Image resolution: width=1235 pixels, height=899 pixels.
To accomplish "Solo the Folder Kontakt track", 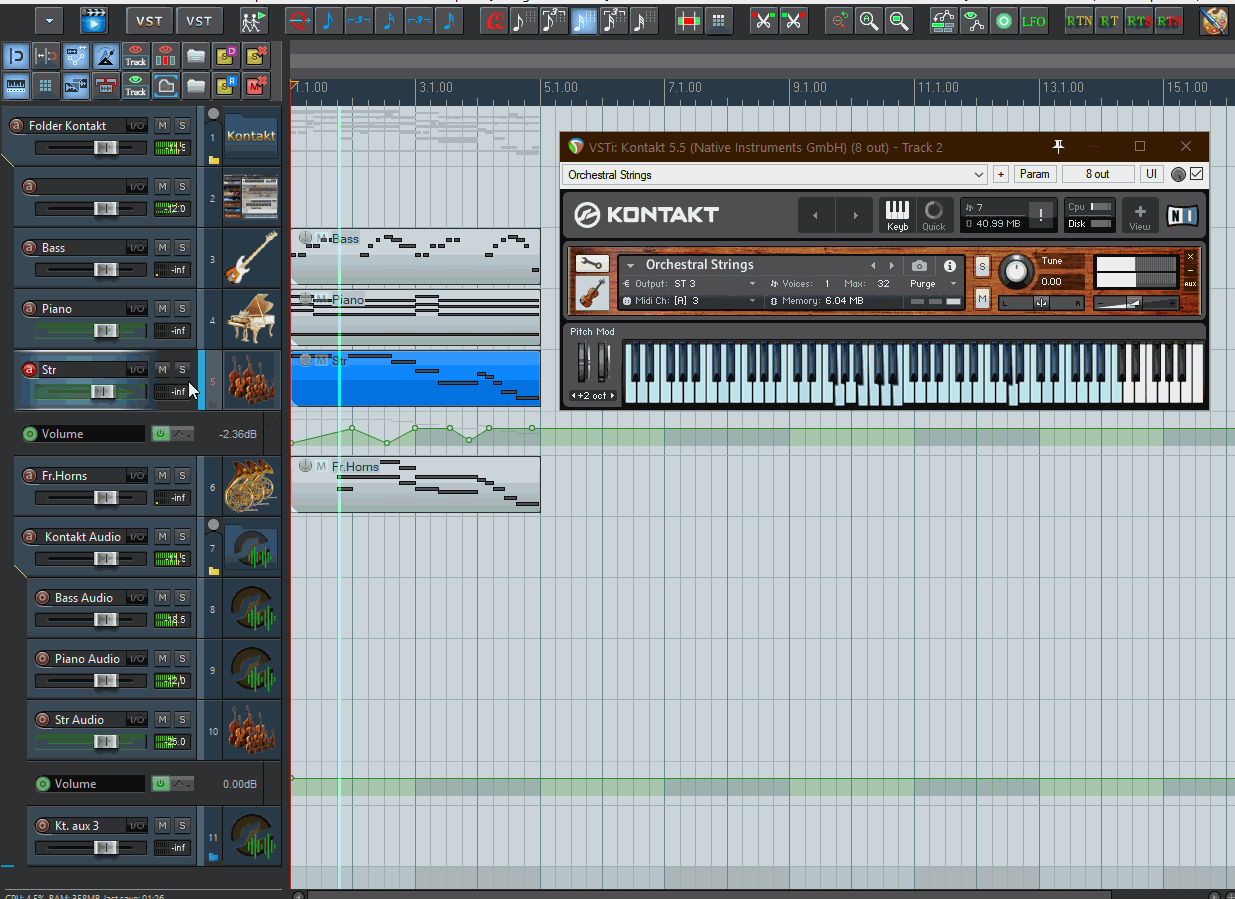I will (182, 125).
